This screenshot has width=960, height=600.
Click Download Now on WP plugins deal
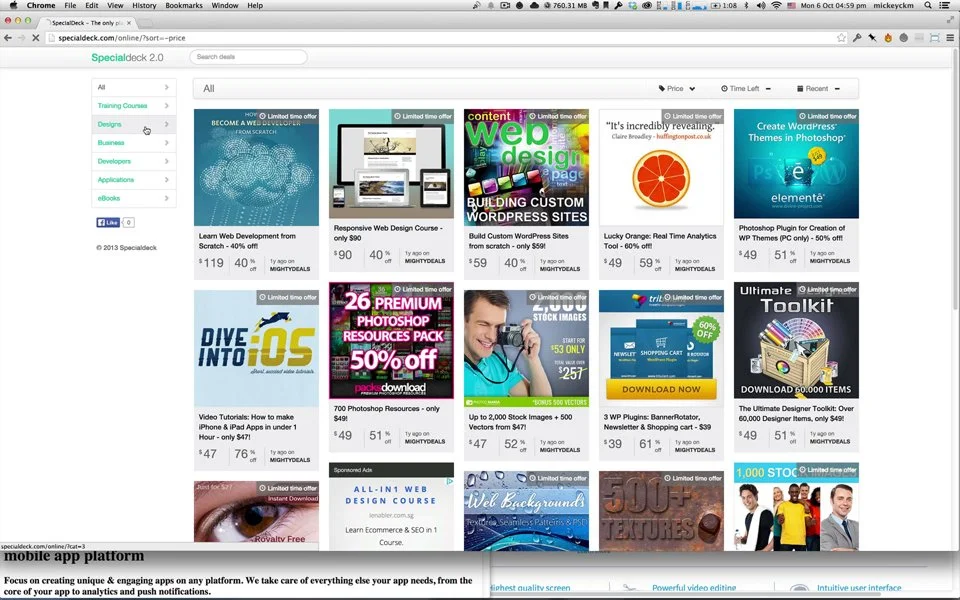point(661,389)
